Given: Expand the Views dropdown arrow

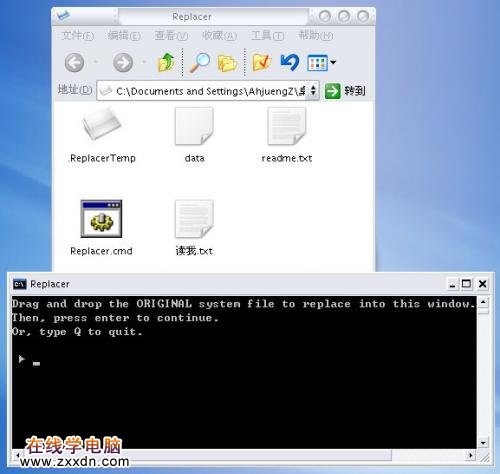Looking at the screenshot, I should pos(333,62).
